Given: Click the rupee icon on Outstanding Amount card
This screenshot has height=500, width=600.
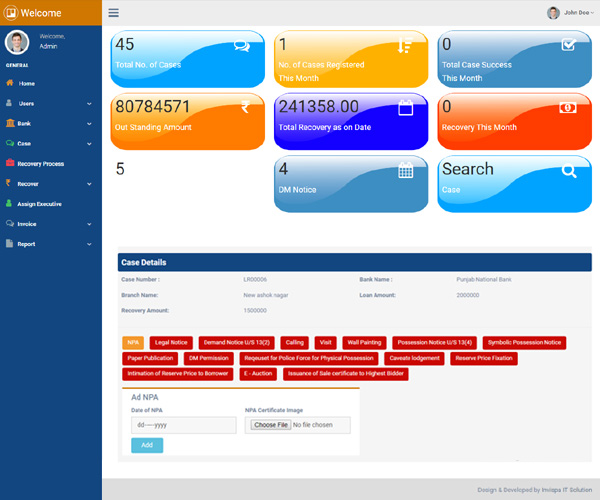Looking at the screenshot, I should point(244,108).
